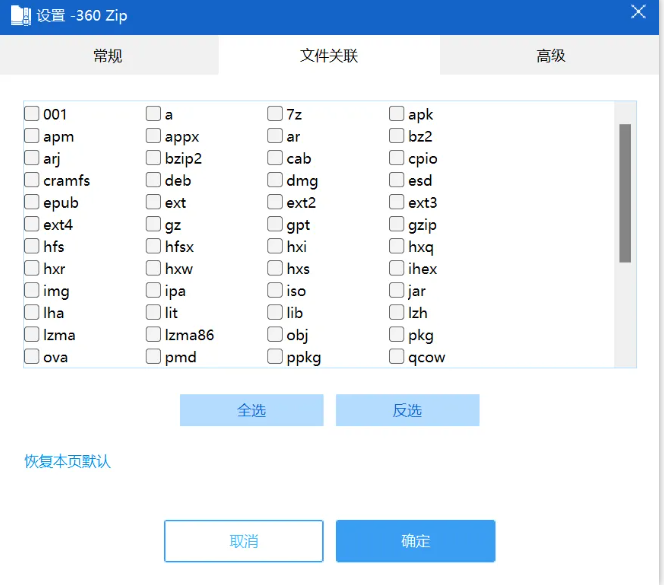Toggle the cab checkbox
Image resolution: width=664 pixels, height=585 pixels.
point(275,158)
